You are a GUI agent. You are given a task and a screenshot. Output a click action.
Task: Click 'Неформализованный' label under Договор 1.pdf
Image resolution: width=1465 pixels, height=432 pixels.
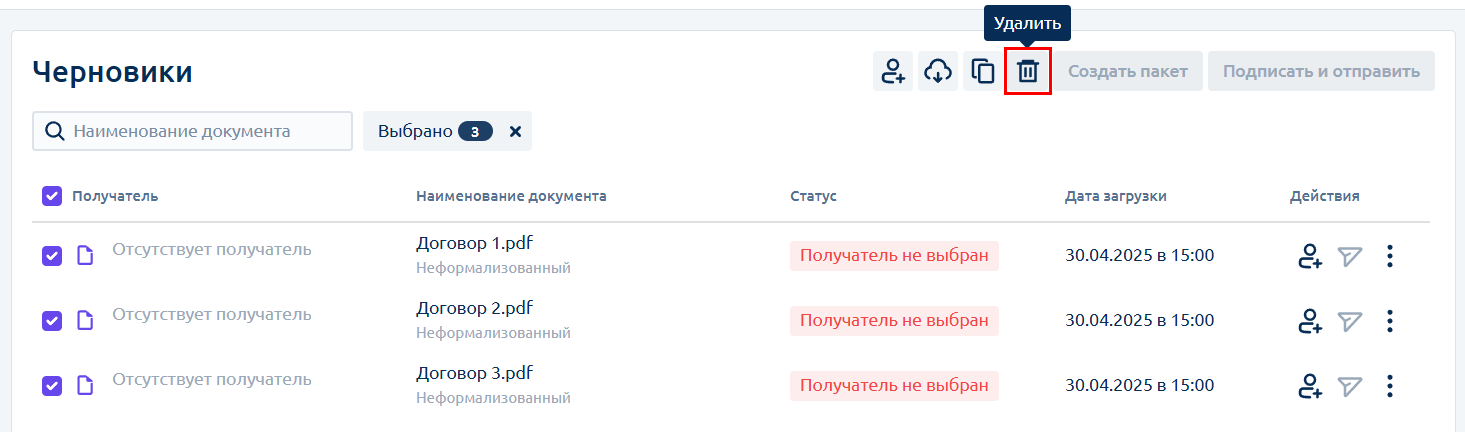493,268
